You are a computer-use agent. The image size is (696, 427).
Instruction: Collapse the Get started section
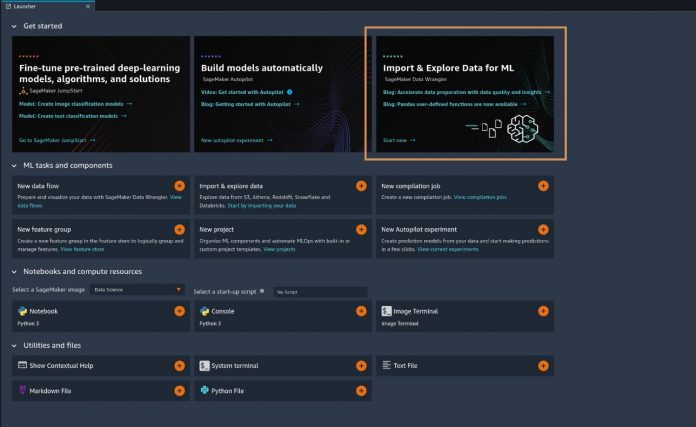point(14,26)
